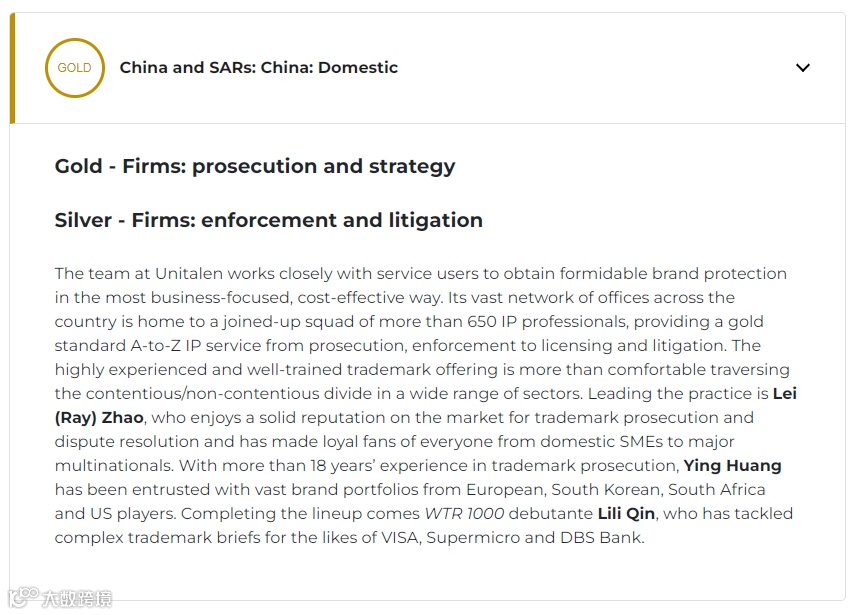Click the gold accent bar on the header

tap(12, 68)
